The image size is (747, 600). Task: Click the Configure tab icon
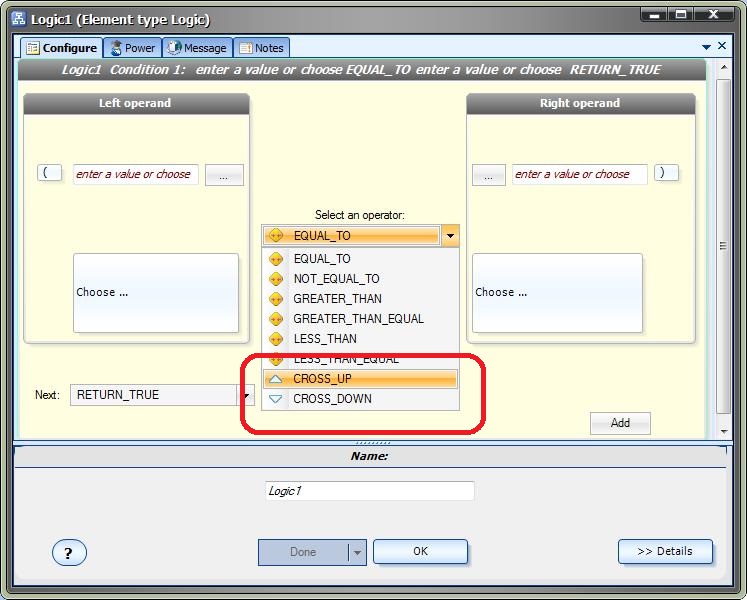click(x=32, y=48)
